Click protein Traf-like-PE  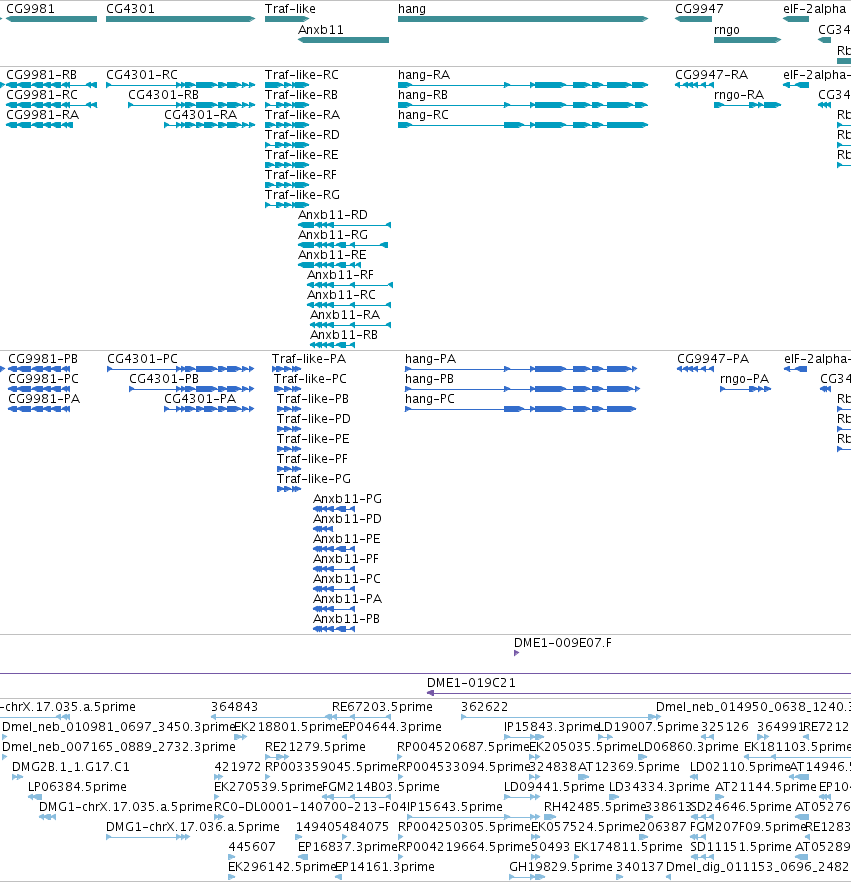[x=289, y=449]
